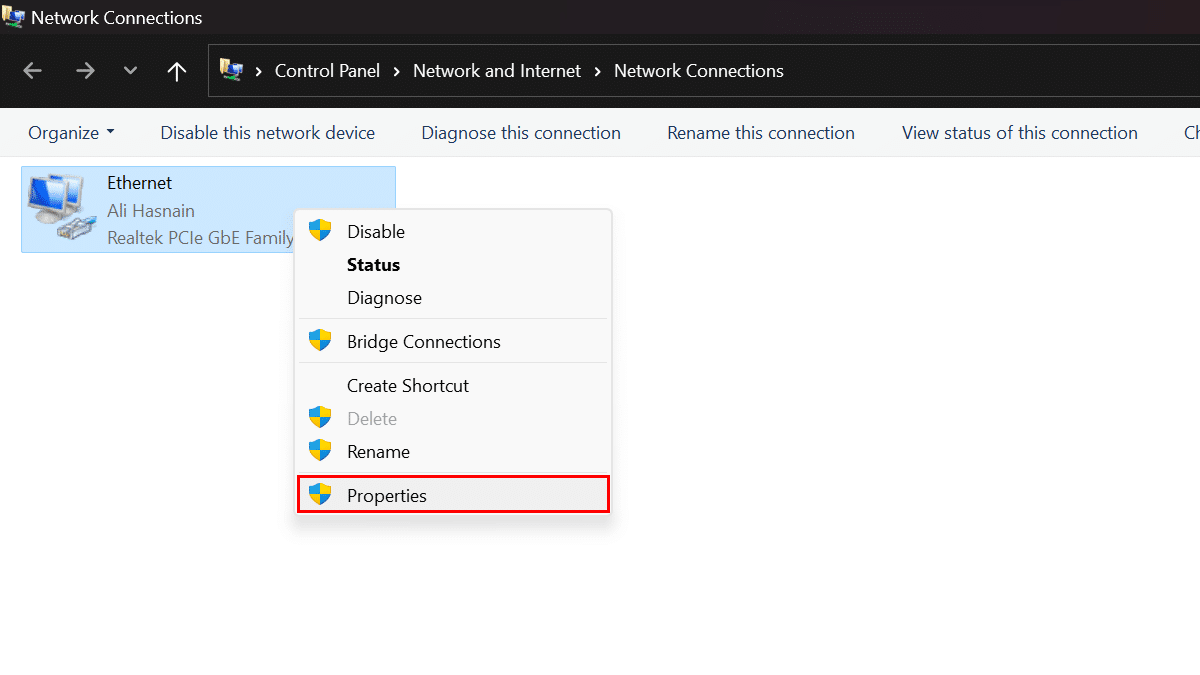Click the Forward navigation arrow
Viewport: 1200px width, 675px height.
click(85, 71)
